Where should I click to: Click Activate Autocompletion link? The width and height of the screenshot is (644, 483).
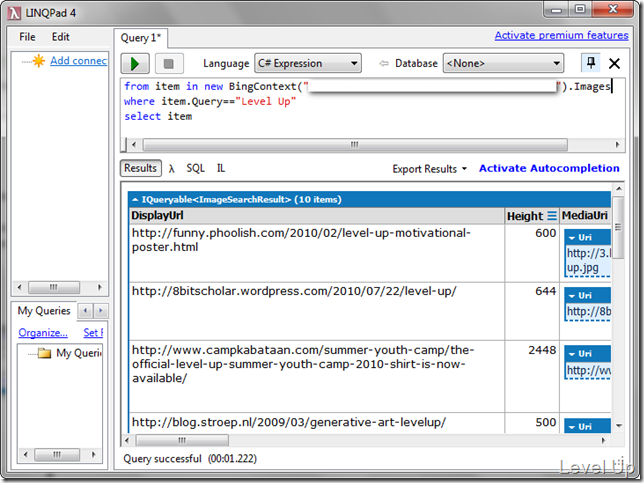pos(549,168)
